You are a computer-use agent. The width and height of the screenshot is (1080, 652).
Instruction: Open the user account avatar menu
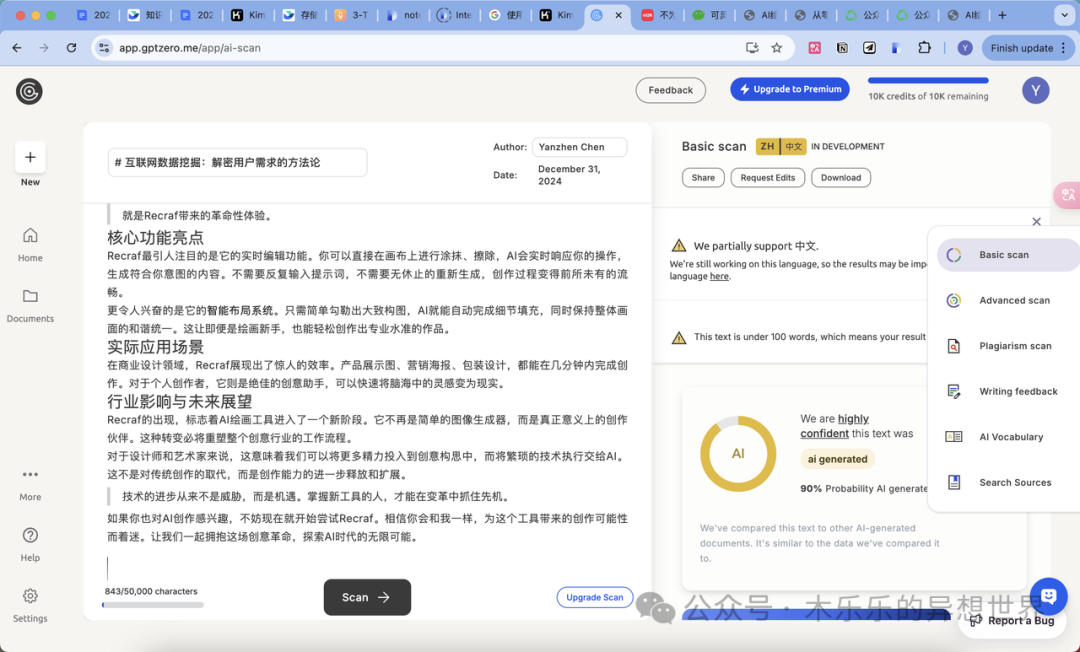point(1035,90)
